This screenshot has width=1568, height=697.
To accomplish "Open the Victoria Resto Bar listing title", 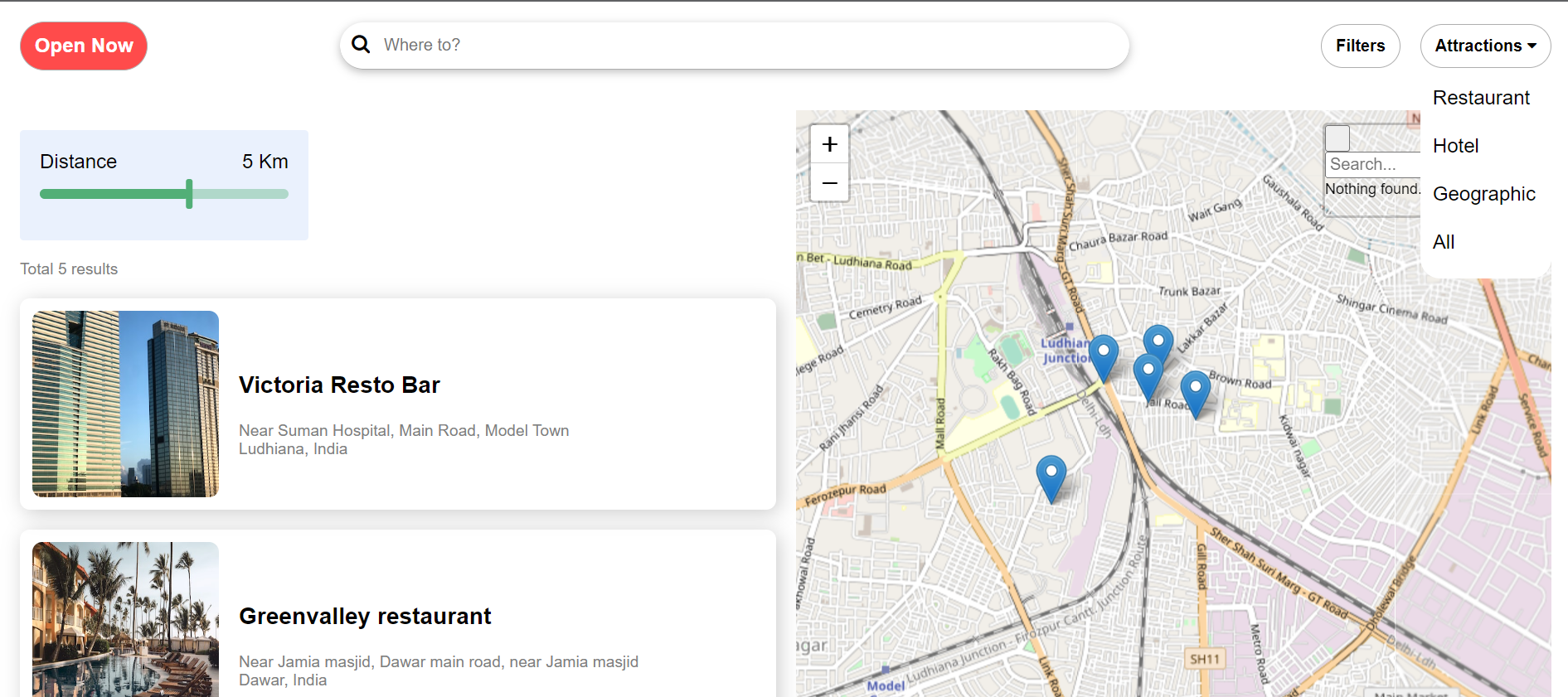I will pyautogui.click(x=339, y=385).
